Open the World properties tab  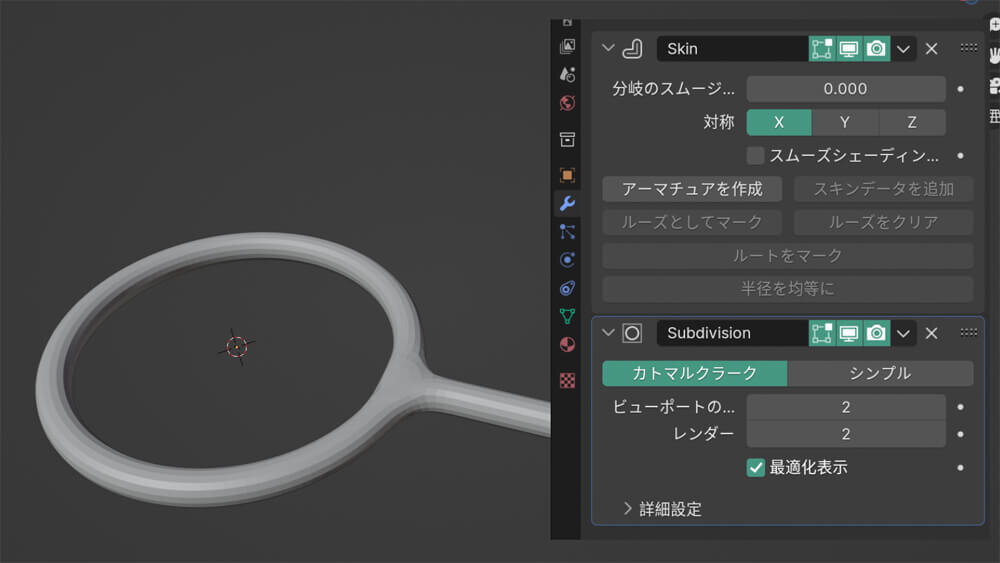coord(567,103)
